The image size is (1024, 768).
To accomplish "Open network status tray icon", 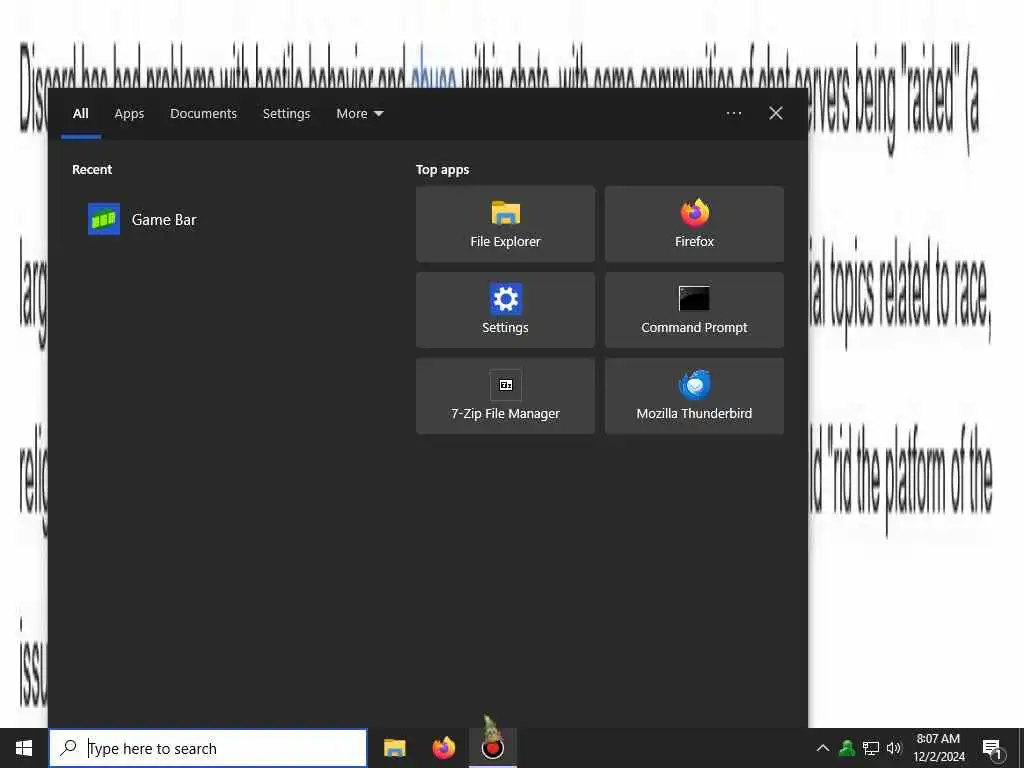I will 871,748.
